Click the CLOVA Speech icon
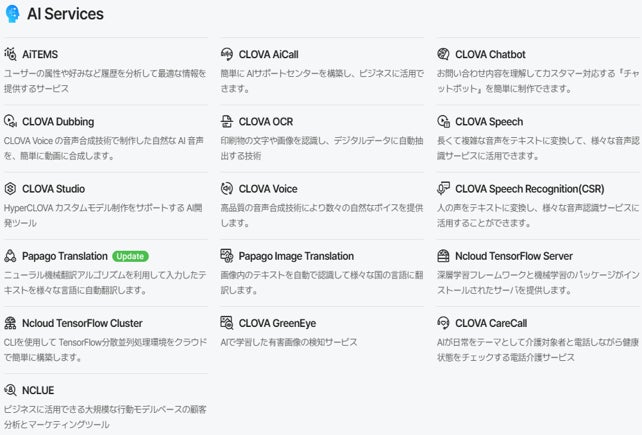 tap(443, 122)
